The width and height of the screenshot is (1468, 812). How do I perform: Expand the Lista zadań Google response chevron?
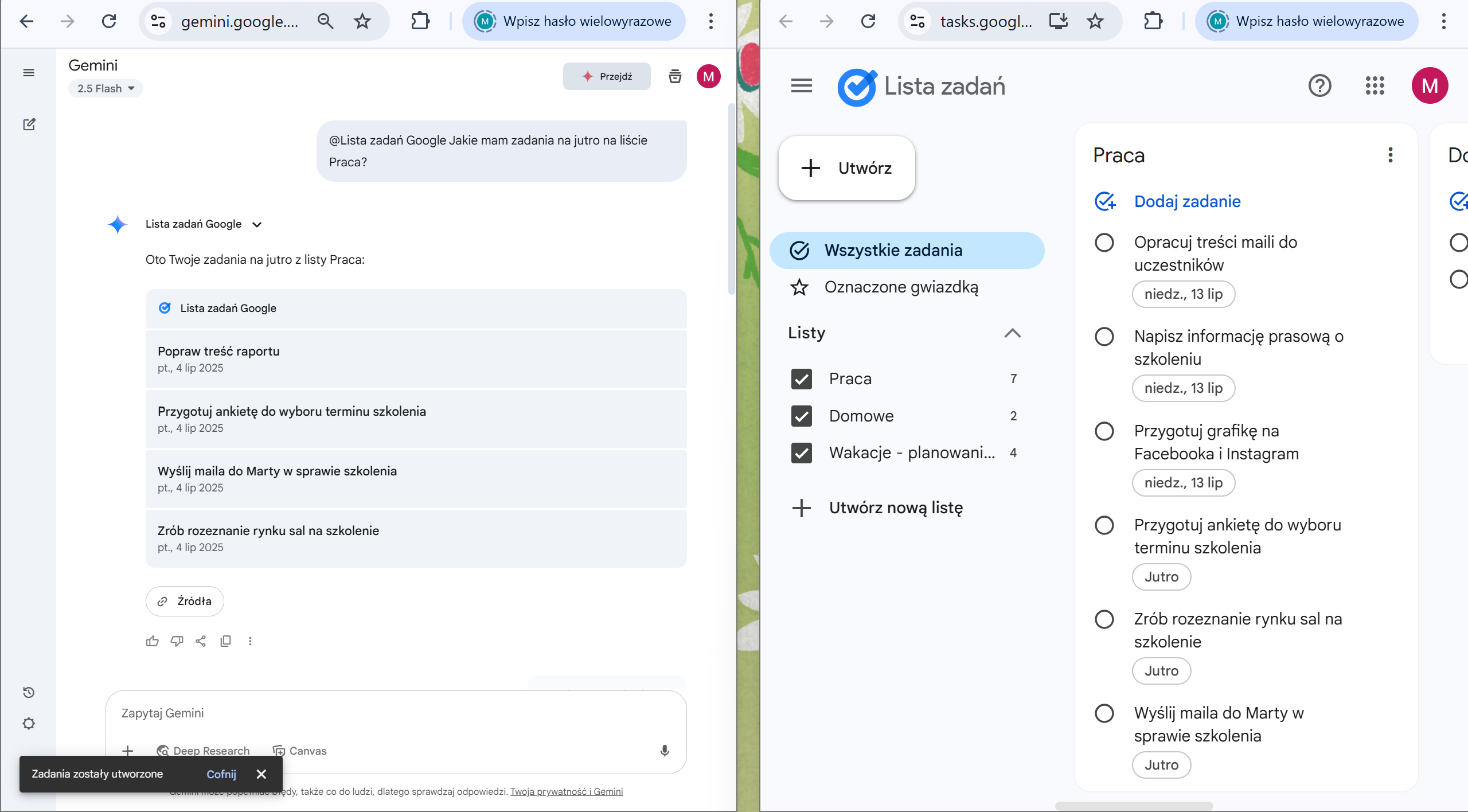click(257, 224)
